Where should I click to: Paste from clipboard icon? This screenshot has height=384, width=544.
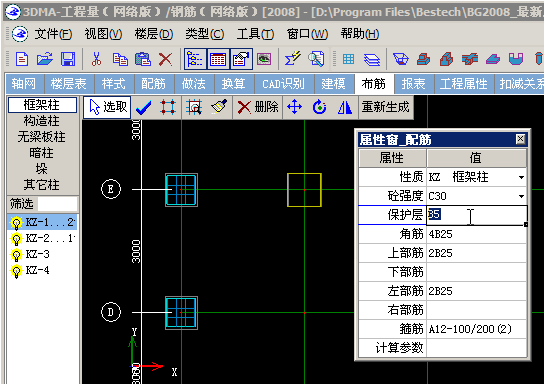143,59
